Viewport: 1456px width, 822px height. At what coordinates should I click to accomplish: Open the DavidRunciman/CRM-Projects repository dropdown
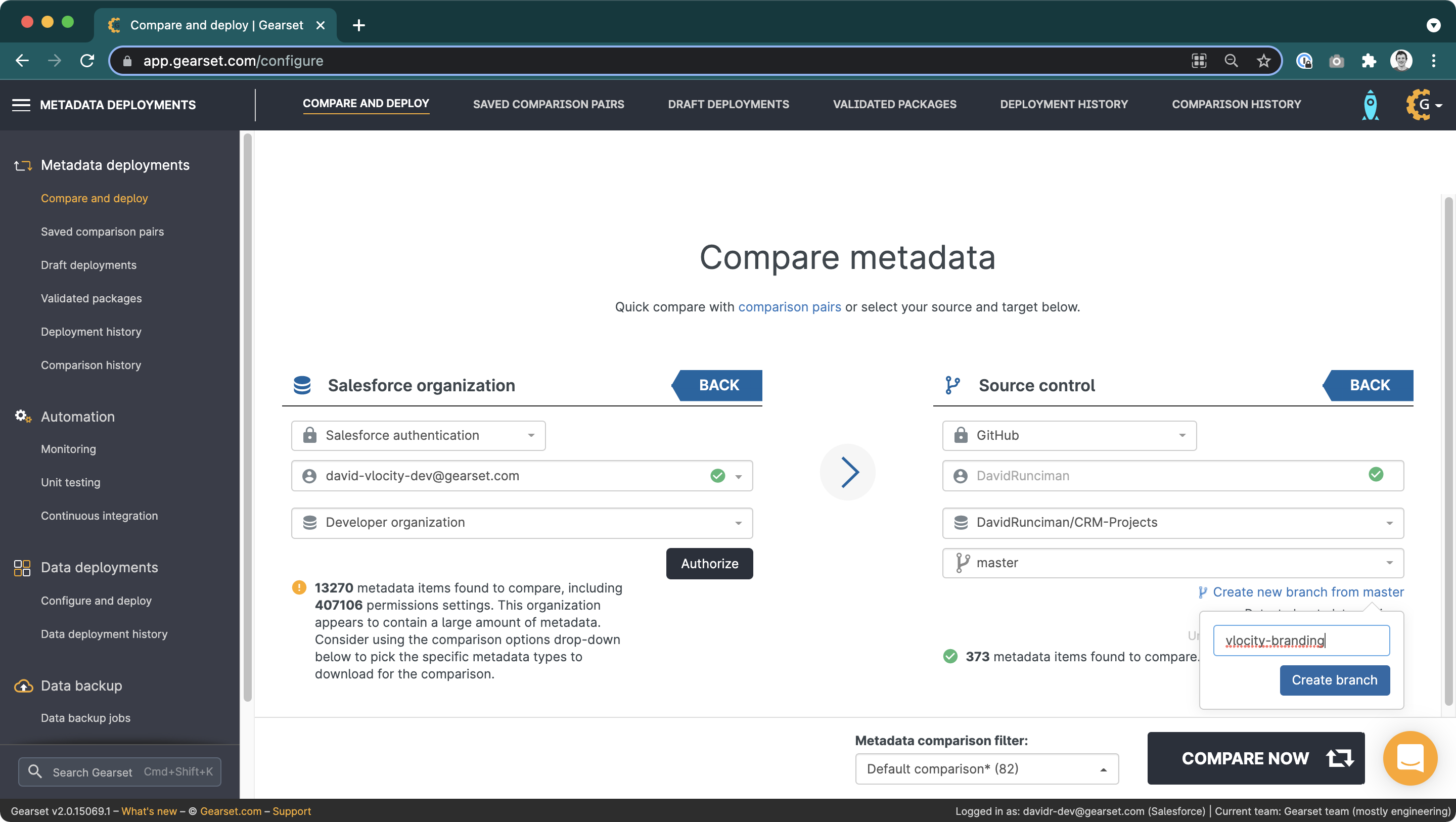pos(1173,523)
